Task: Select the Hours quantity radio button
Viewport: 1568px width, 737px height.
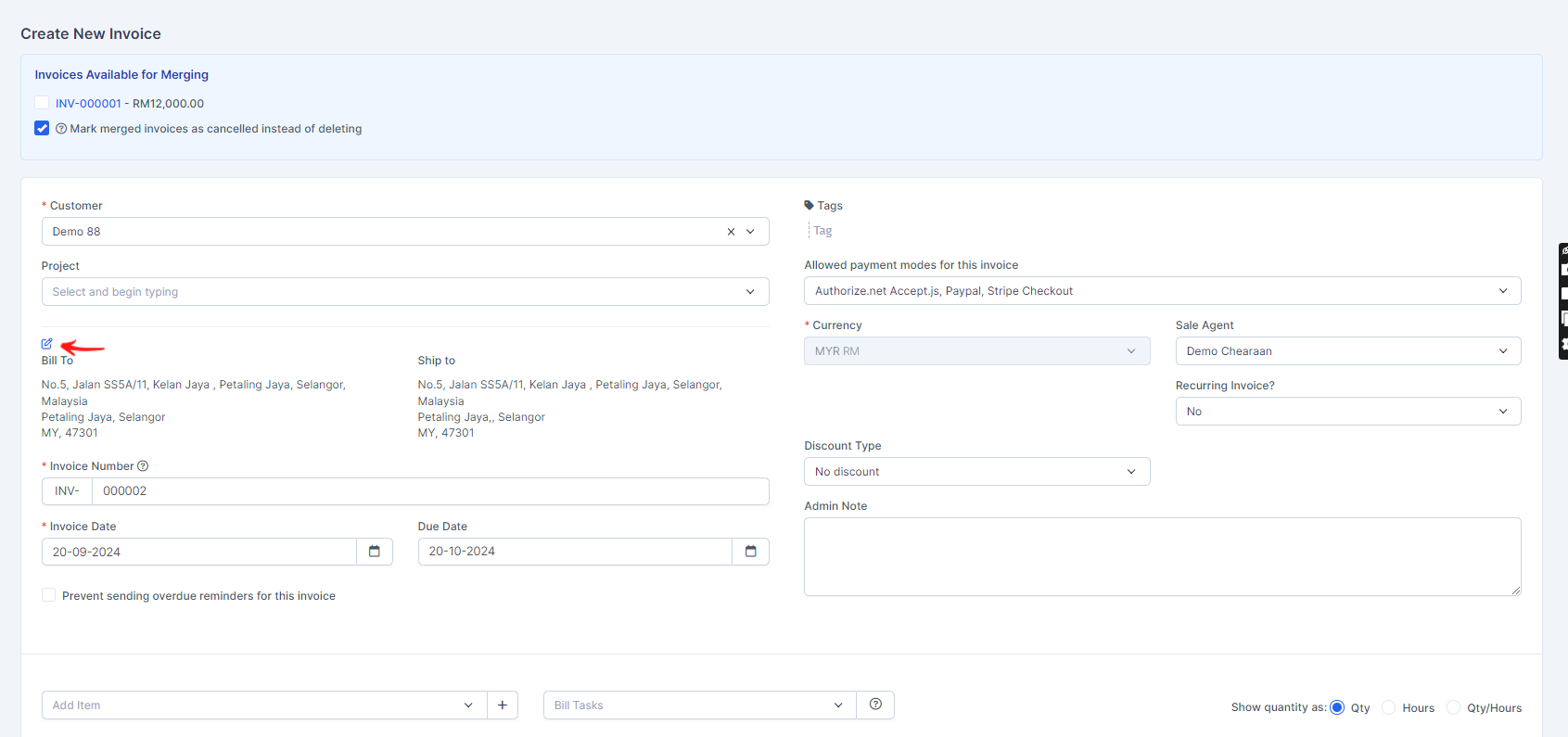Action: 1388,707
